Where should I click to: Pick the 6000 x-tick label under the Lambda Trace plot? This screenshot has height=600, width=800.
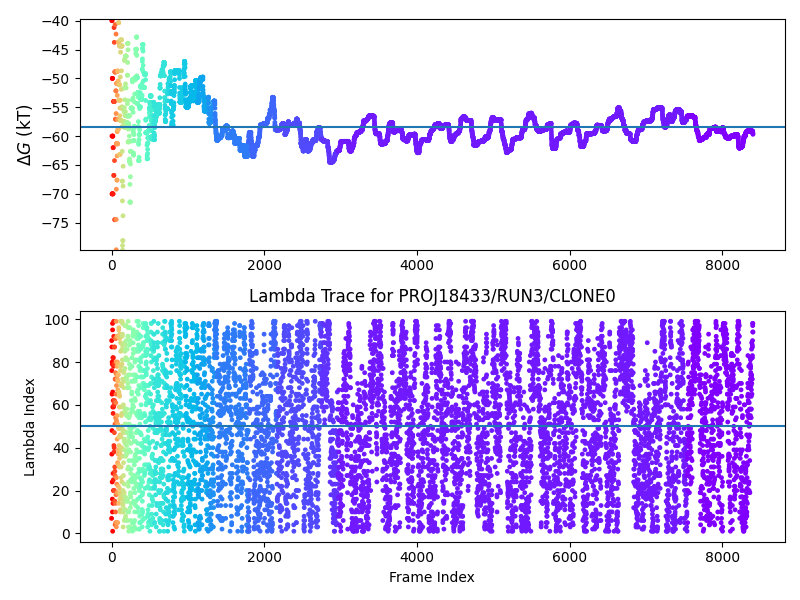[569, 557]
